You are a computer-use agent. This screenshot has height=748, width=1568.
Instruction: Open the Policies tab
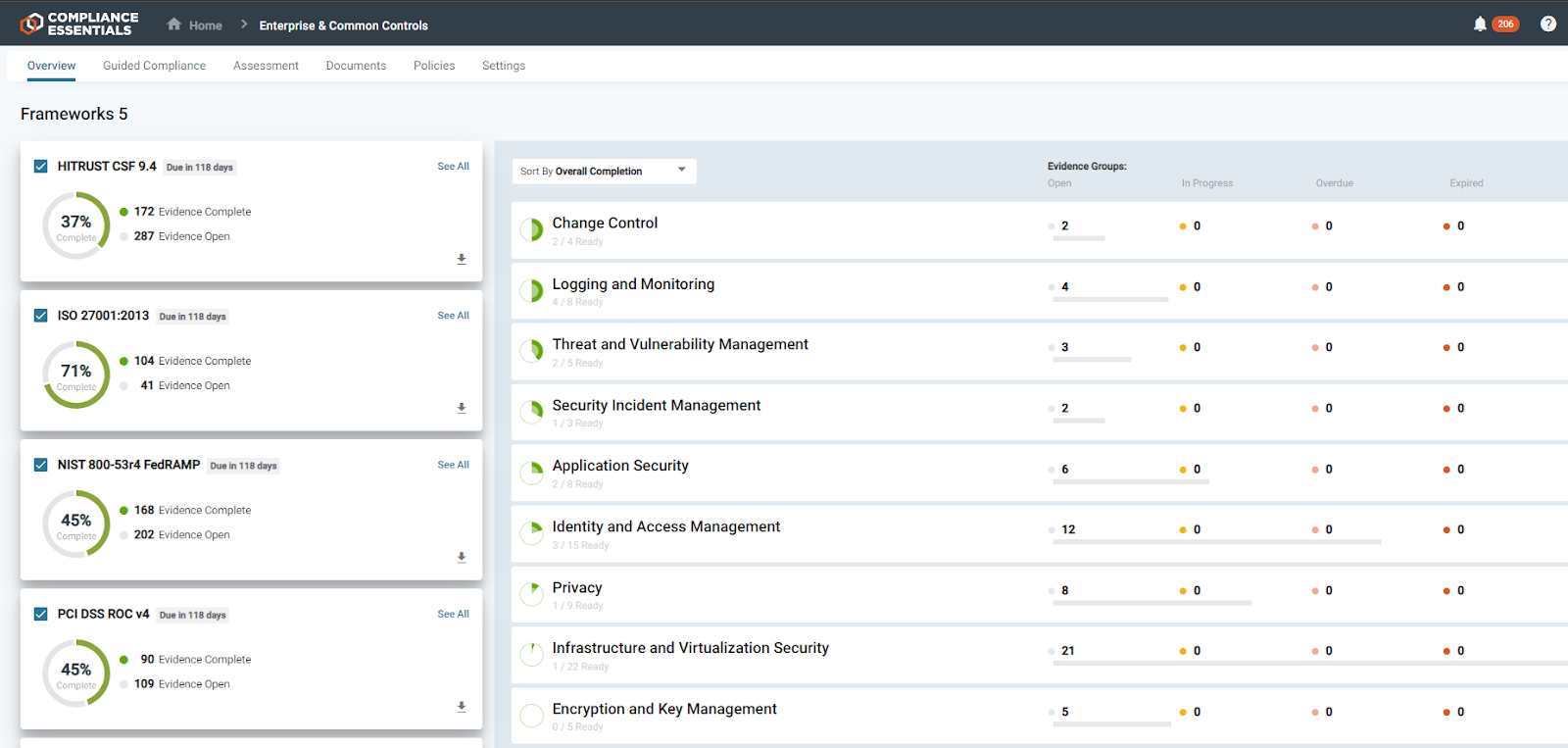pyautogui.click(x=434, y=66)
